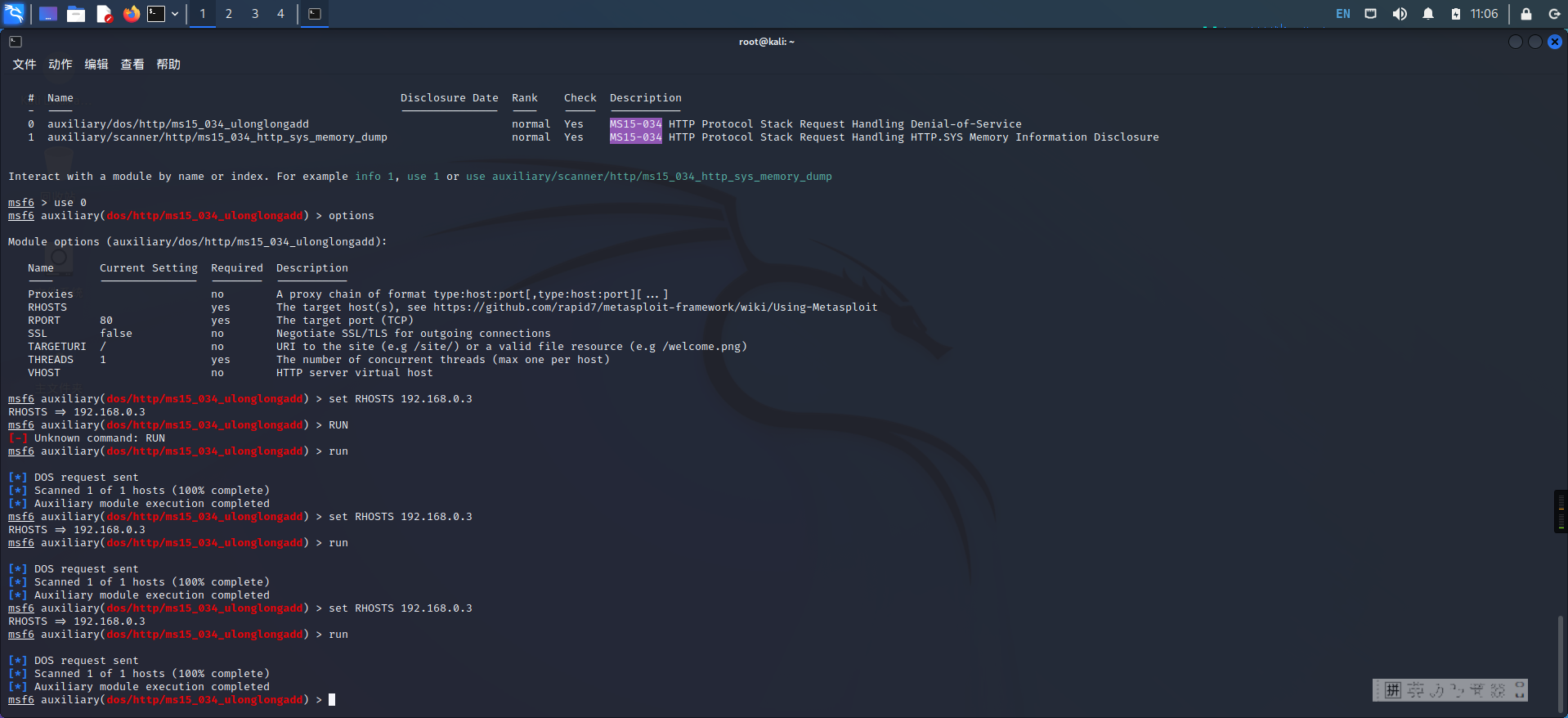Screen dimensions: 1568x718
Task: Click the terminal window button in taskbar
Action: tap(315, 14)
